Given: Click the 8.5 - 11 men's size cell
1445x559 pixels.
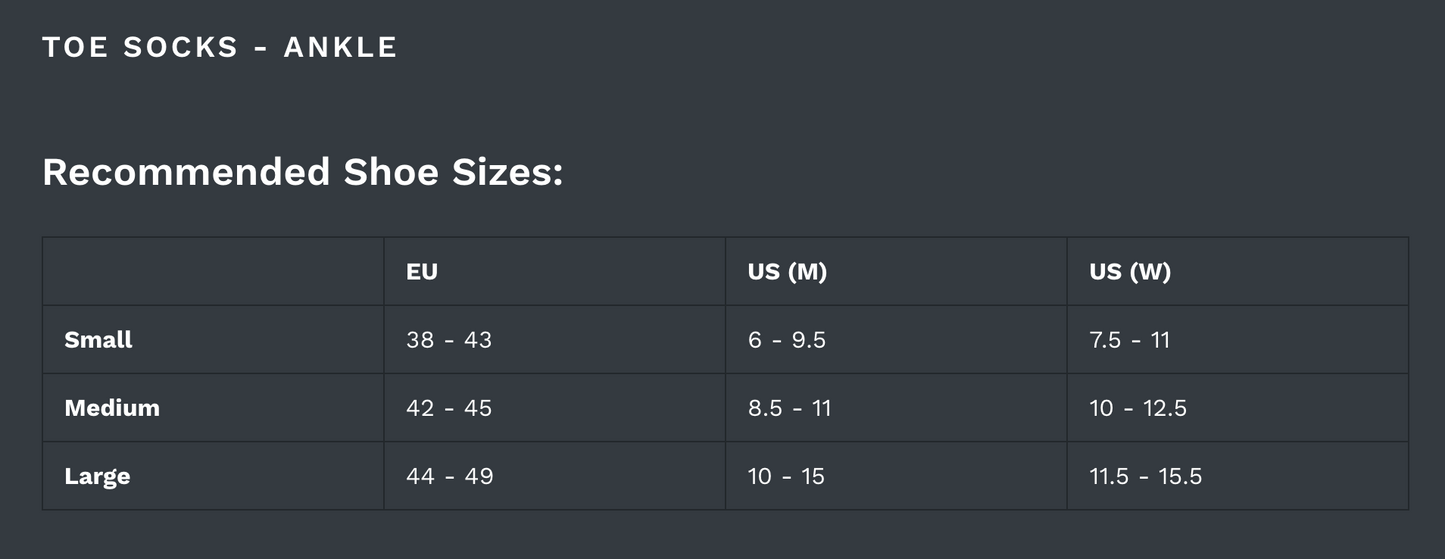Looking at the screenshot, I should point(790,408).
